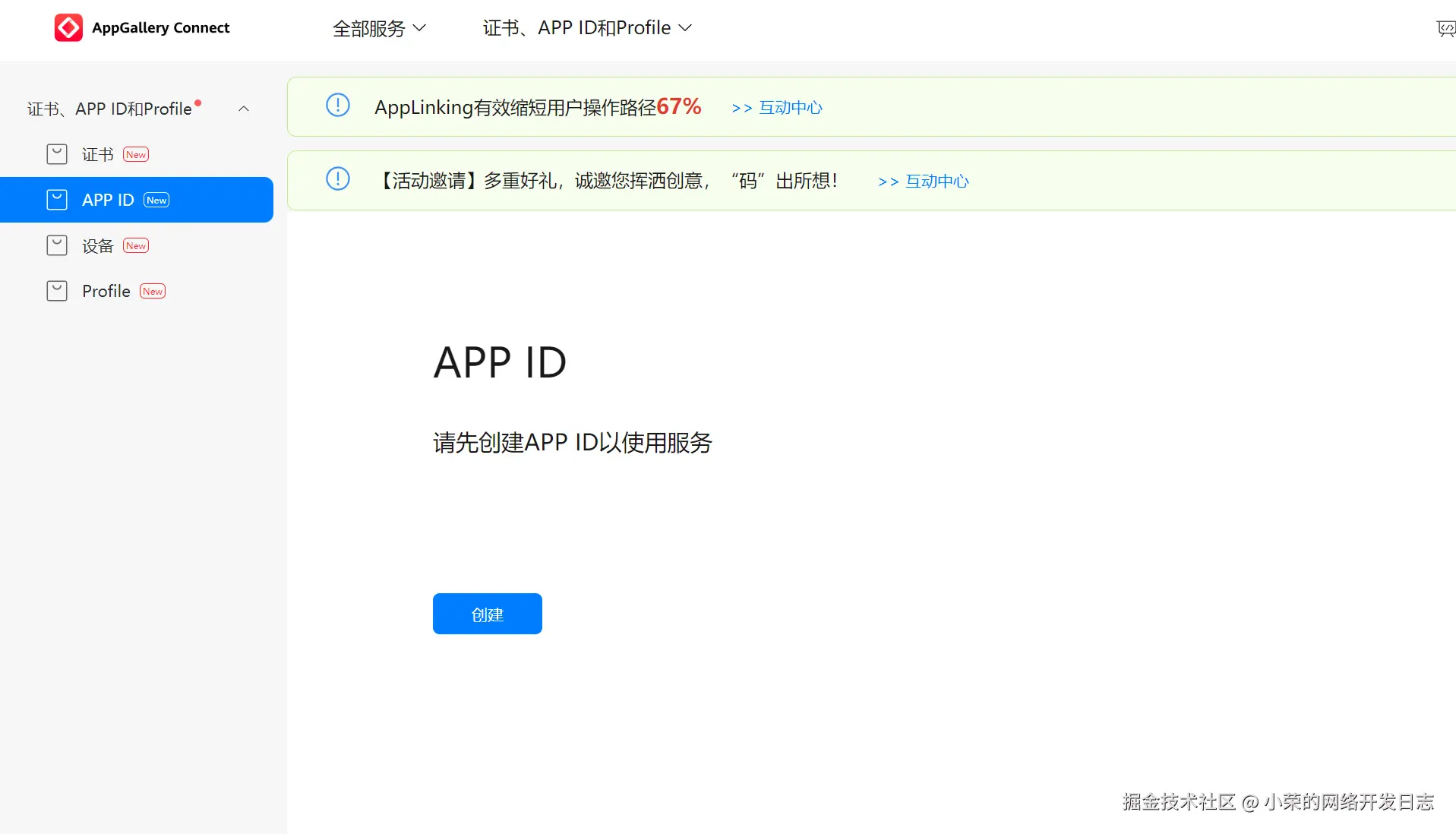Open the 全部服务 dropdown menu
The image size is (1456, 834).
click(x=379, y=28)
